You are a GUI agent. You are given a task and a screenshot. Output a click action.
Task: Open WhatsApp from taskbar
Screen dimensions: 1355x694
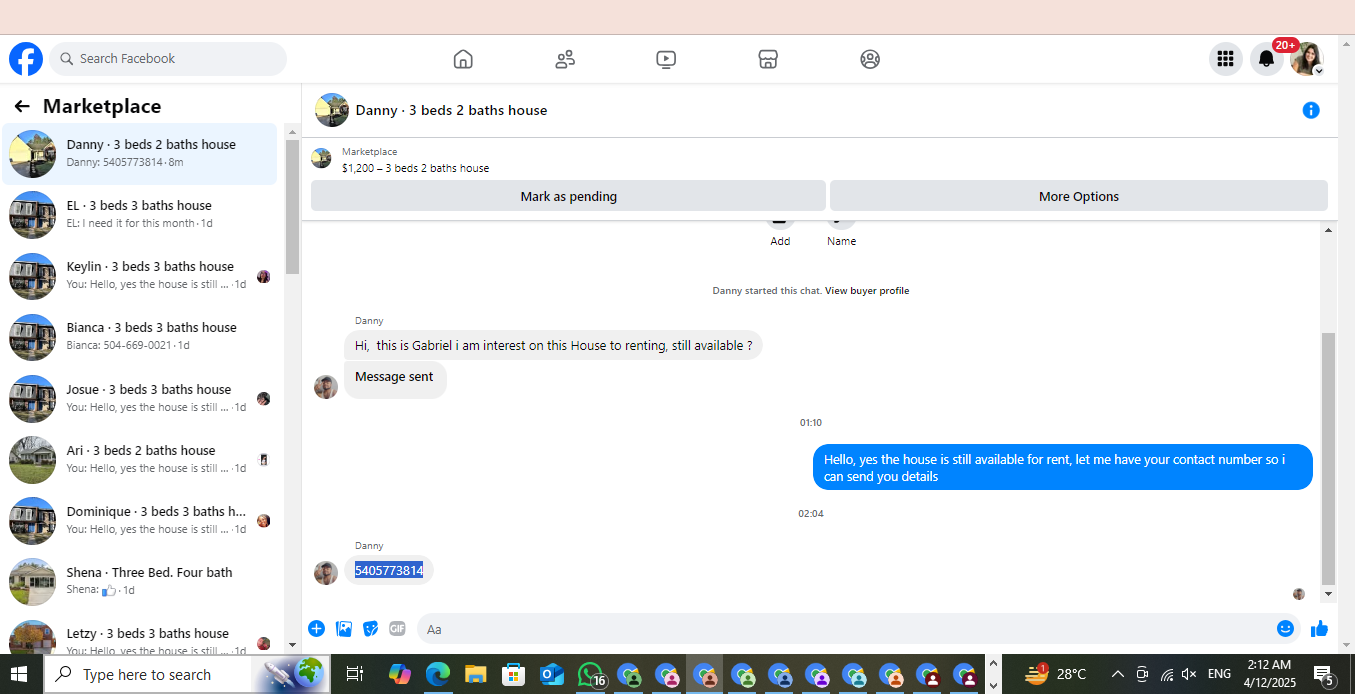591,675
